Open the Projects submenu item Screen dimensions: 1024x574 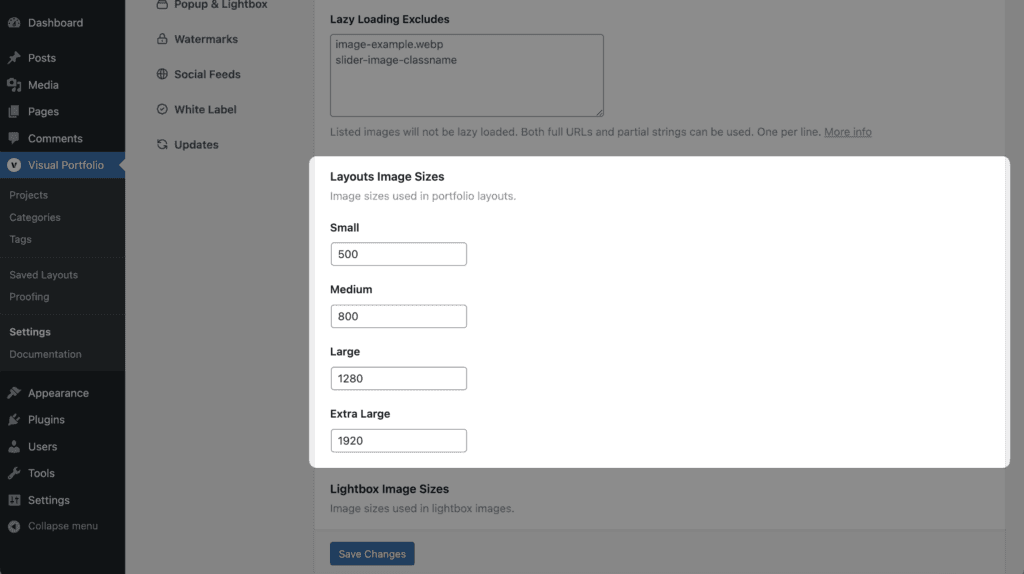pos(28,195)
